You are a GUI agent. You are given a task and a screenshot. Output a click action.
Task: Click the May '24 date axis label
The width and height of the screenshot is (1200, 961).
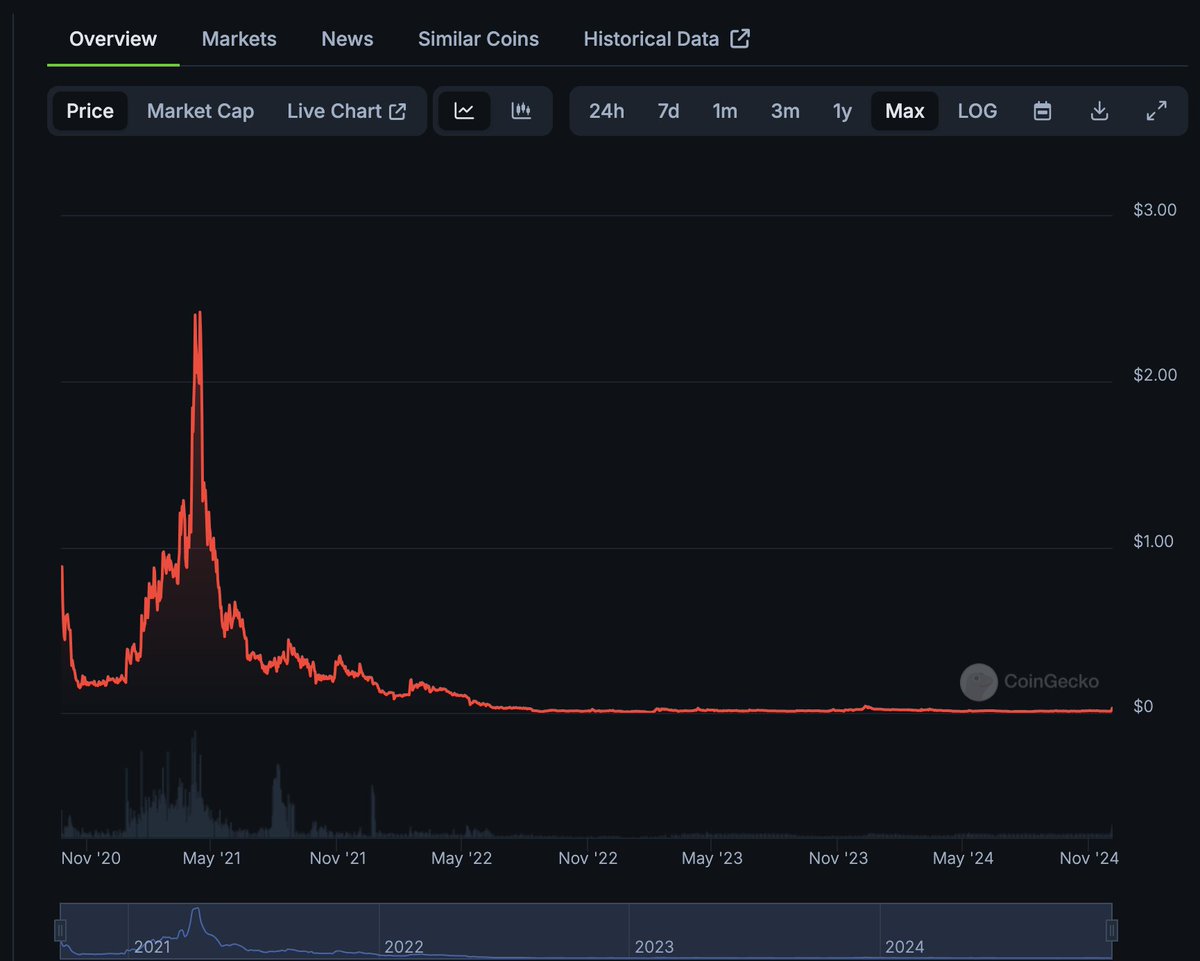(963, 858)
